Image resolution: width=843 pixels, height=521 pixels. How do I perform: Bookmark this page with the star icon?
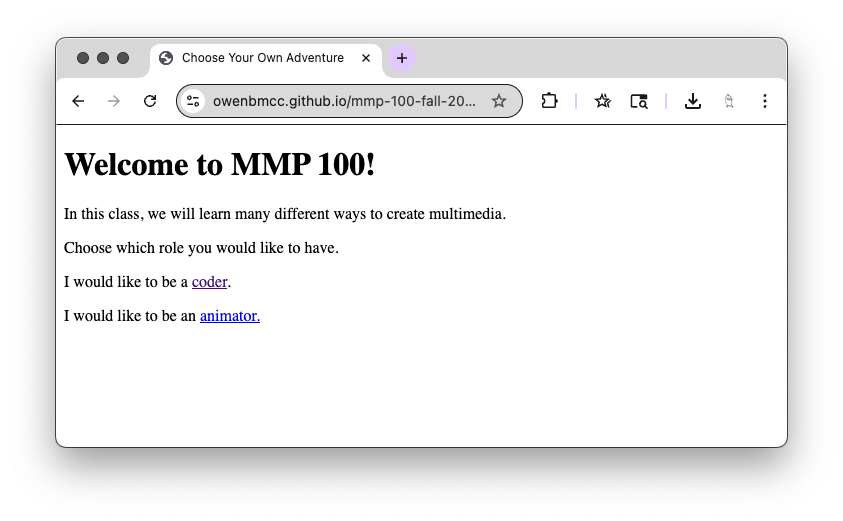pyautogui.click(x=499, y=101)
